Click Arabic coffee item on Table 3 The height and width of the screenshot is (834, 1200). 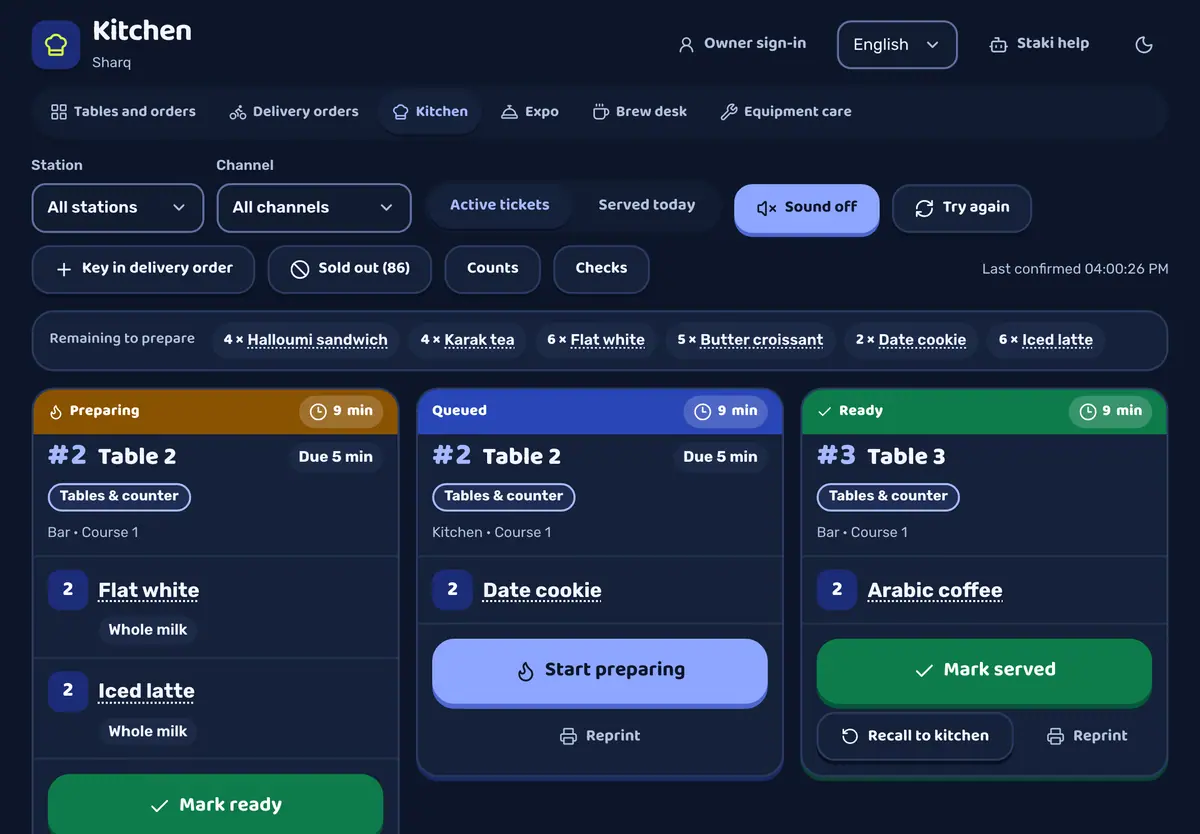tap(935, 591)
